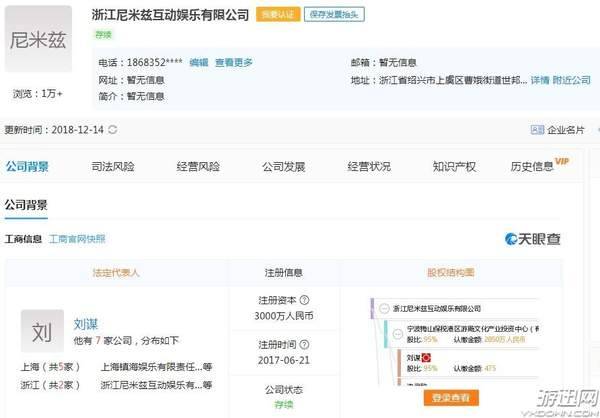Click the red badge icon next to 刘谋 in the equity chart
This screenshot has height=418, width=600.
click(426, 358)
